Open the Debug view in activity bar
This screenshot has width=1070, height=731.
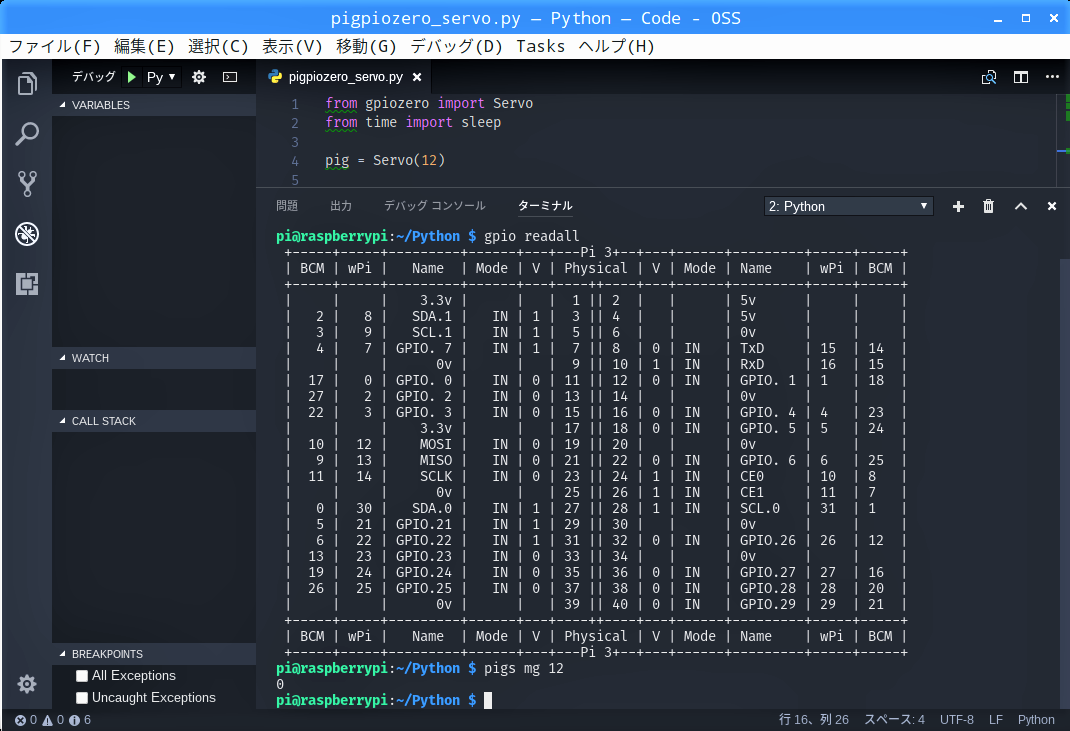pyautogui.click(x=27, y=234)
